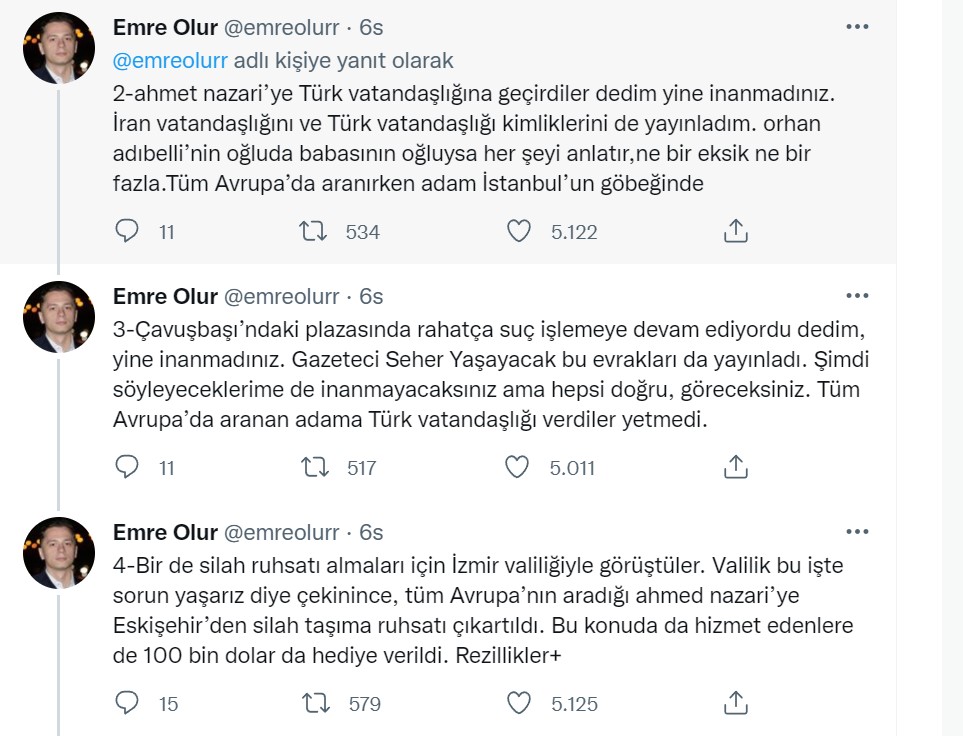Retweet the tweet with 534 retweets
Screen dimensions: 963x736
tap(313, 232)
